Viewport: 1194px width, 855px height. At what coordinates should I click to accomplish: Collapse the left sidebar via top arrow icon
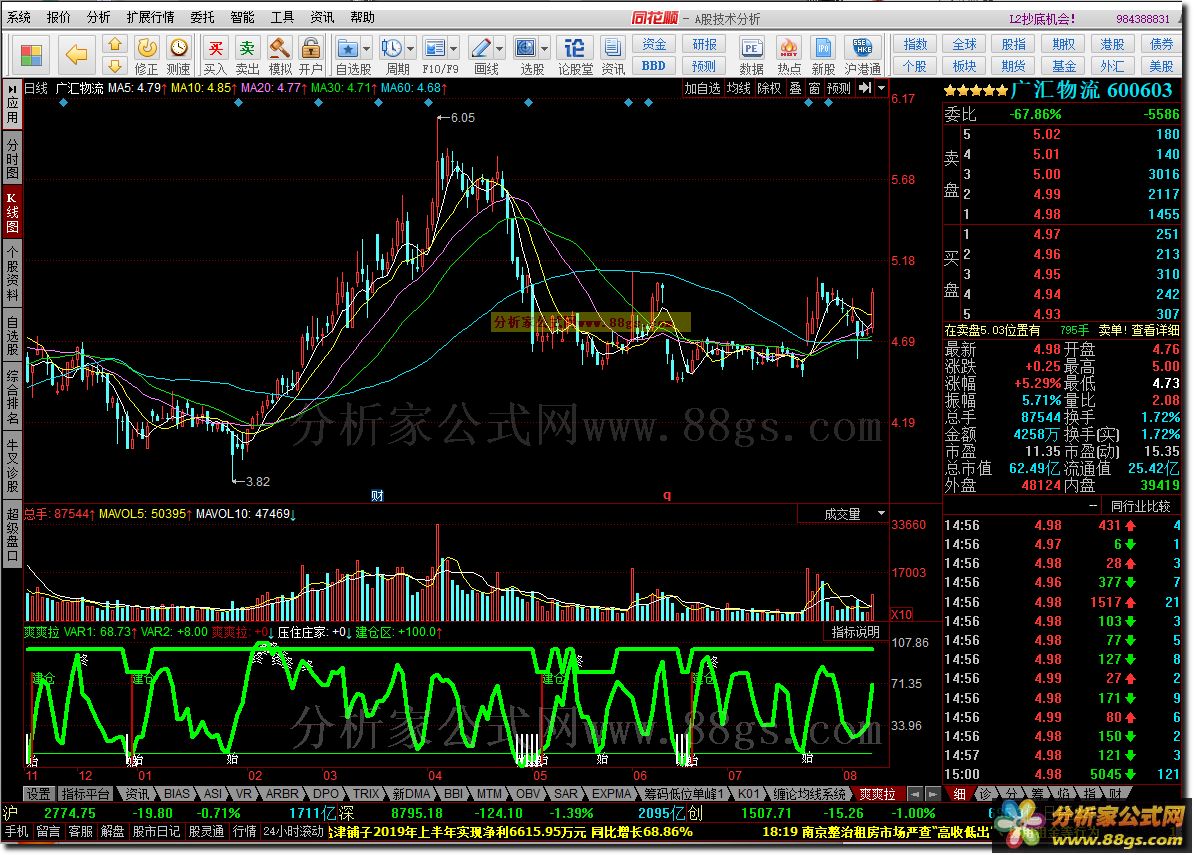[x=12, y=88]
